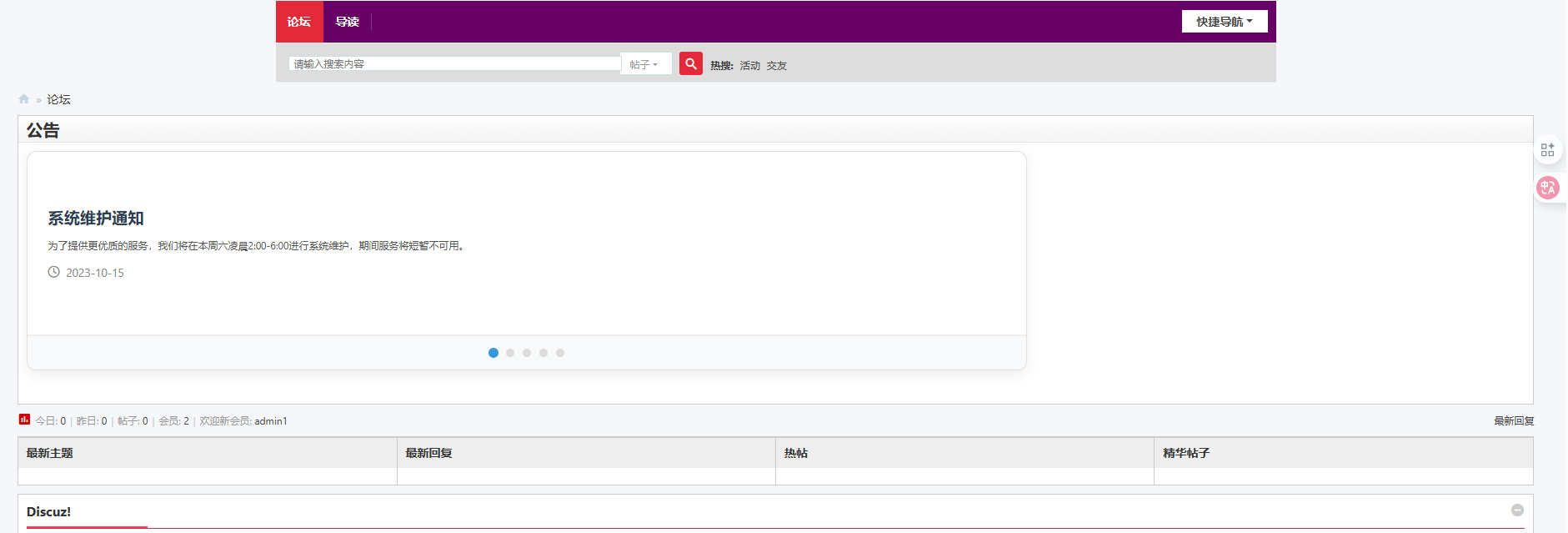Click the red statistics chart icon
This screenshot has width=1568, height=533.
24,420
